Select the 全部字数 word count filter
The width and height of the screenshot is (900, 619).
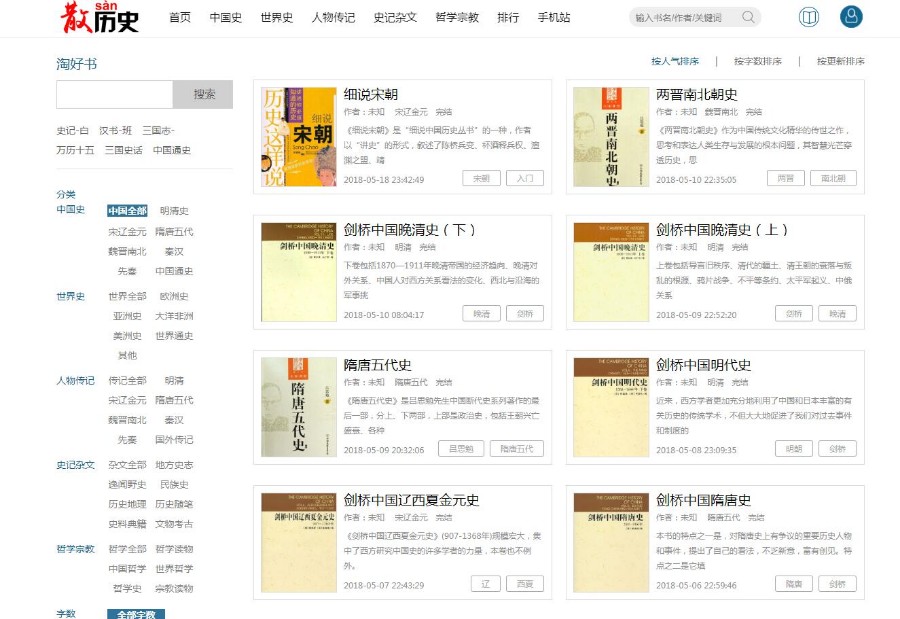(x=136, y=616)
